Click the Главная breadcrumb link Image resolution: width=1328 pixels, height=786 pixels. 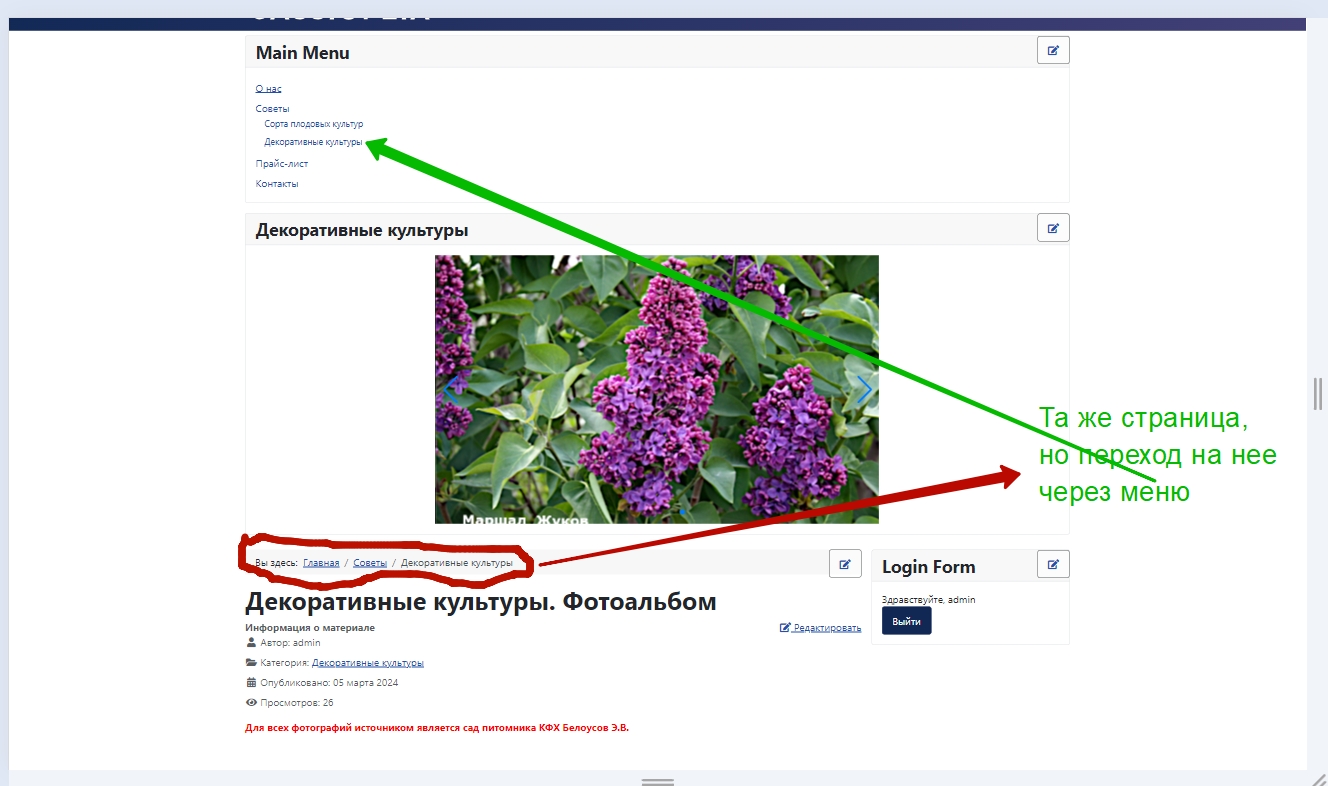pos(321,563)
